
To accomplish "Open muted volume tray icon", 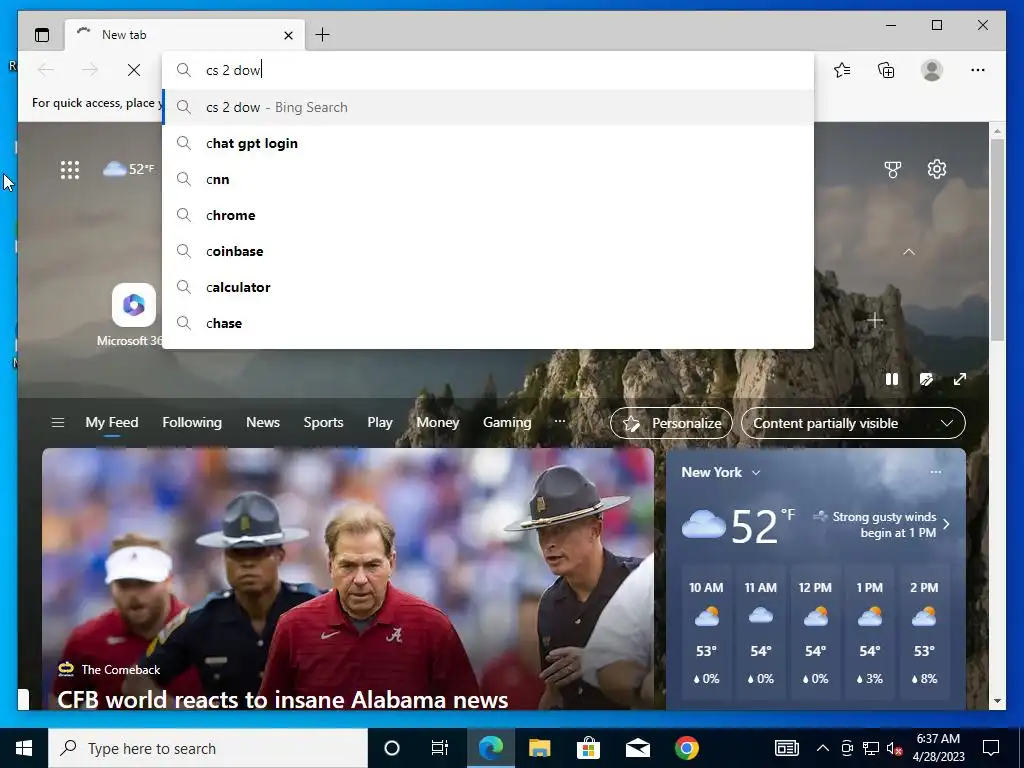I will pos(895,748).
